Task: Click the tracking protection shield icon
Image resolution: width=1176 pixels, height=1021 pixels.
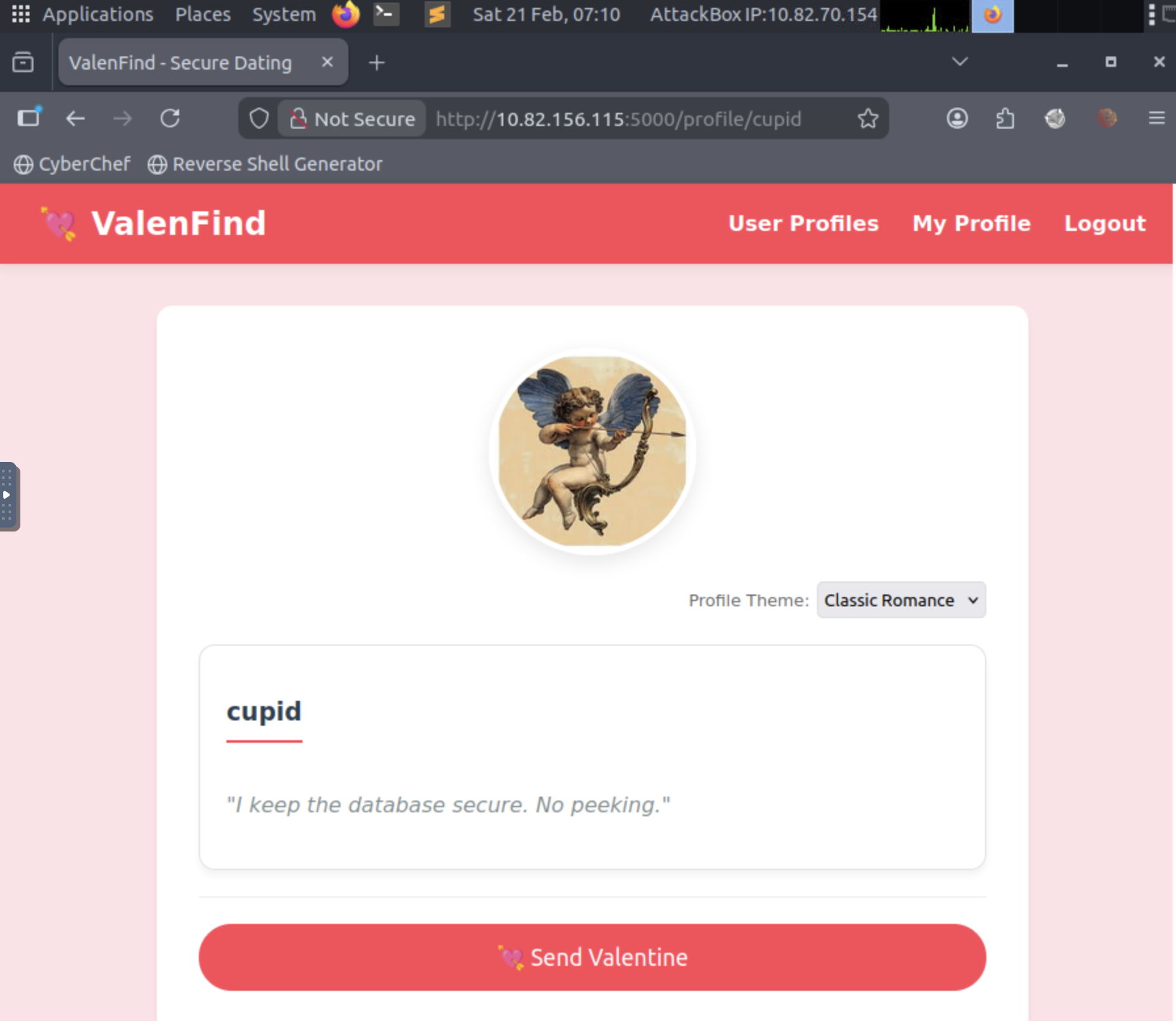Action: click(x=259, y=119)
